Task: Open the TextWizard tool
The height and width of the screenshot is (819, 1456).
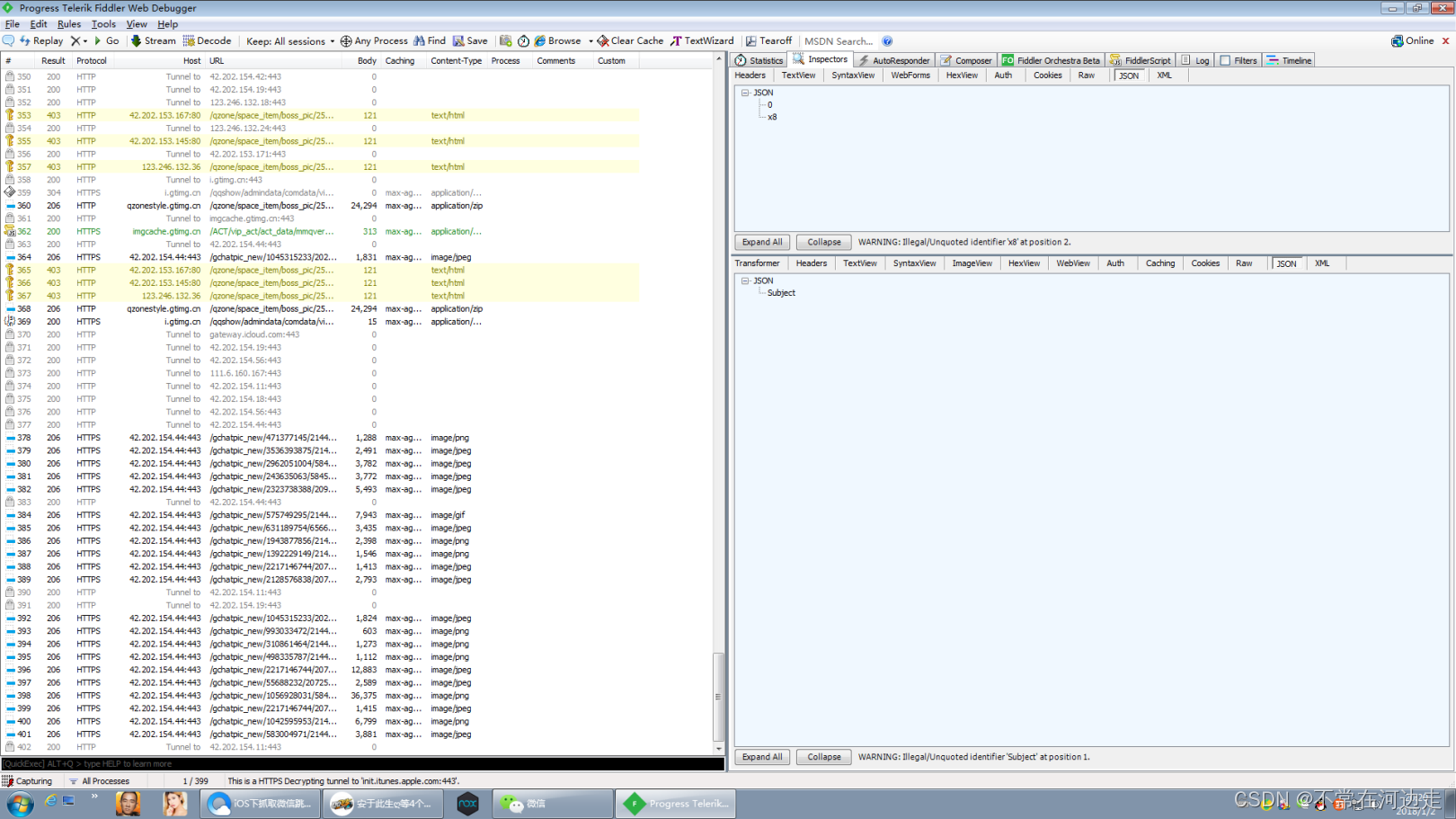Action: (x=702, y=41)
